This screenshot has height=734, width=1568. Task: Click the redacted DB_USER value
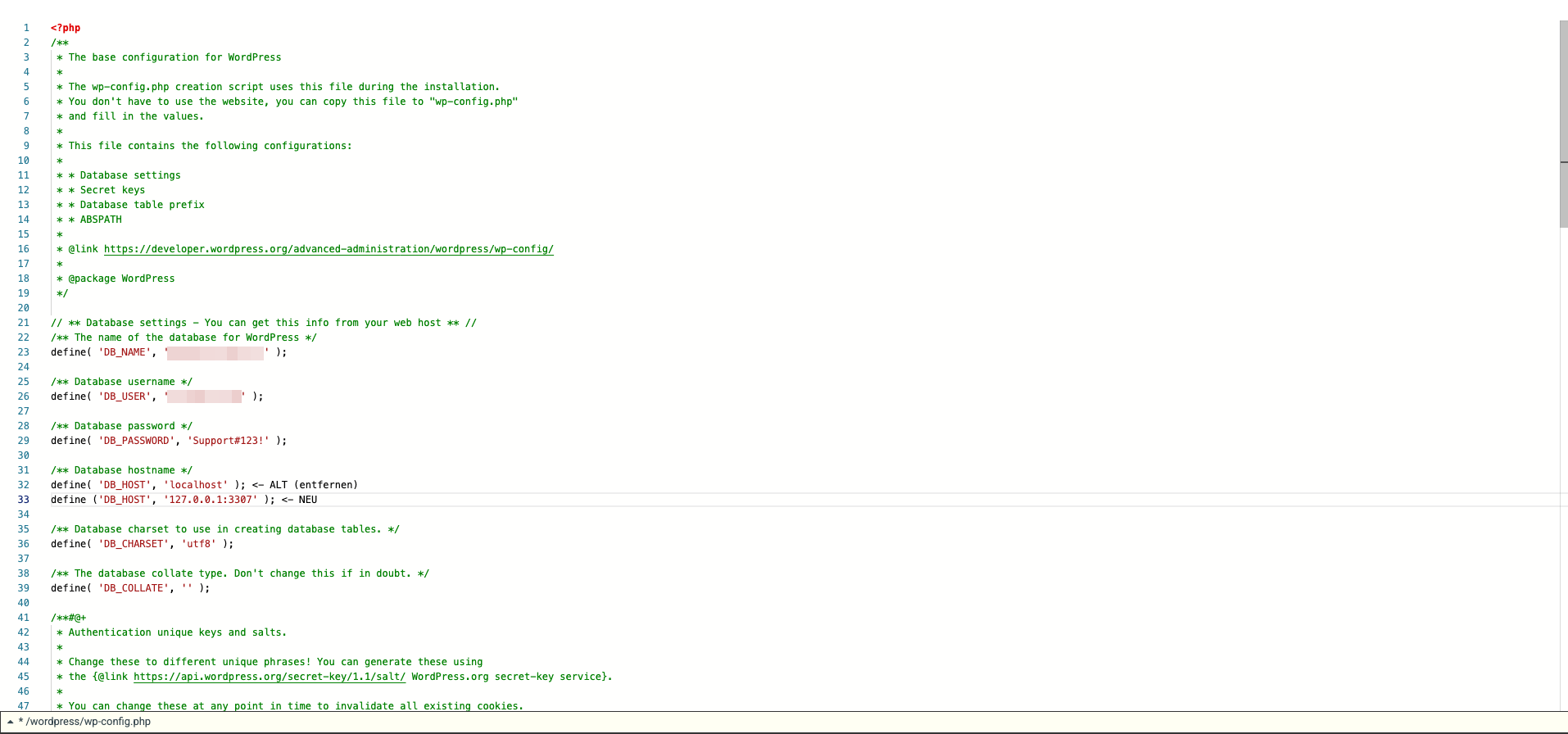204,396
